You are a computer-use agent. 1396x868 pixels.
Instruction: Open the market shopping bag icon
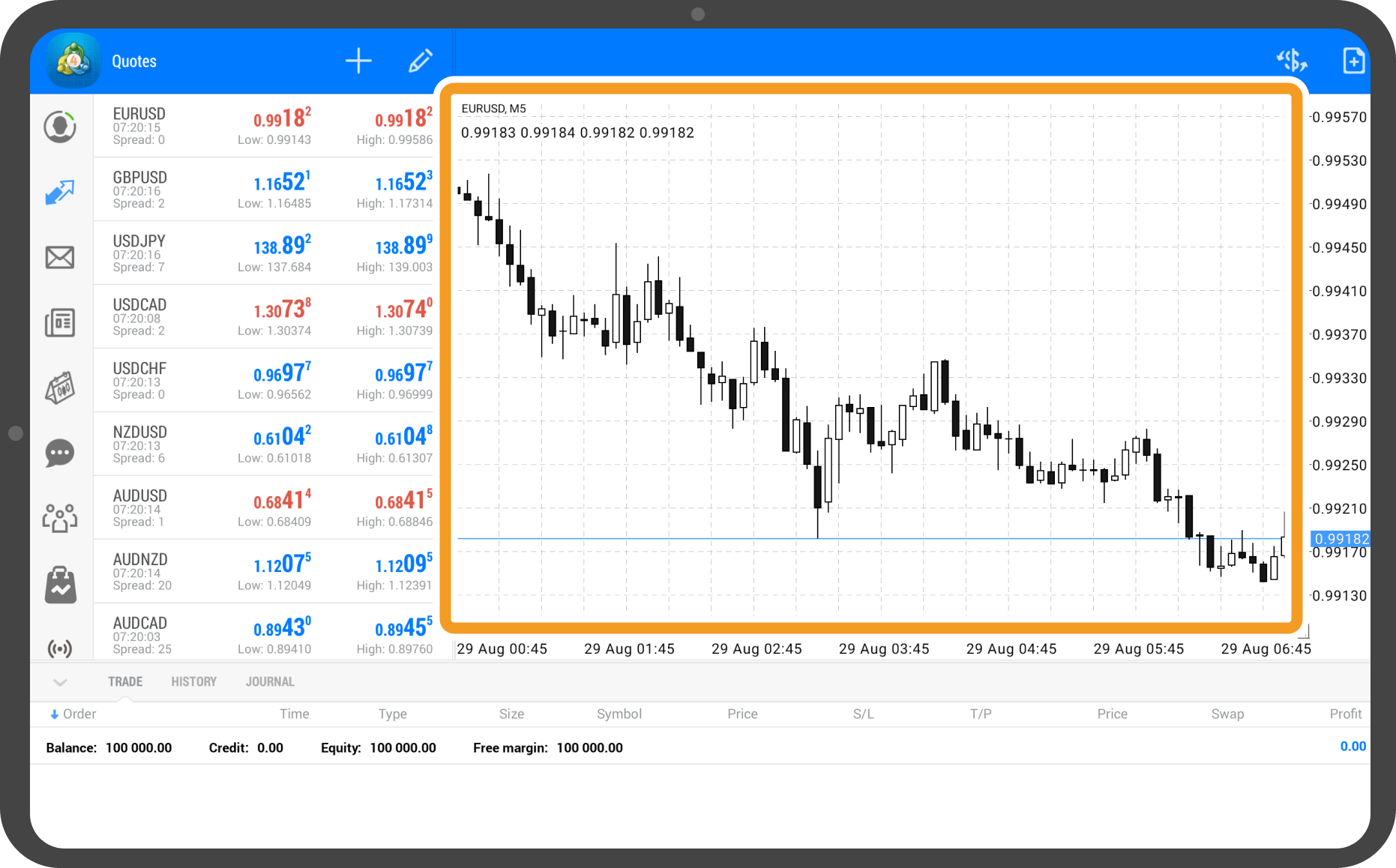[x=60, y=585]
